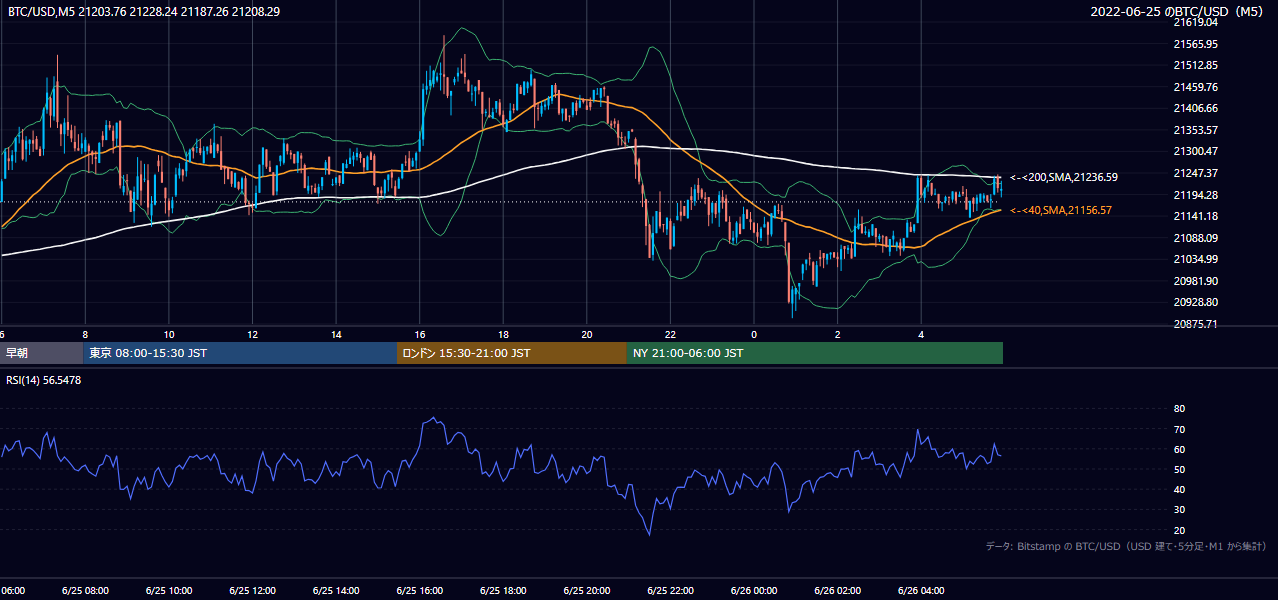Click hour label 20 under price chart
Viewport: 1278px width, 600px height.
click(587, 335)
